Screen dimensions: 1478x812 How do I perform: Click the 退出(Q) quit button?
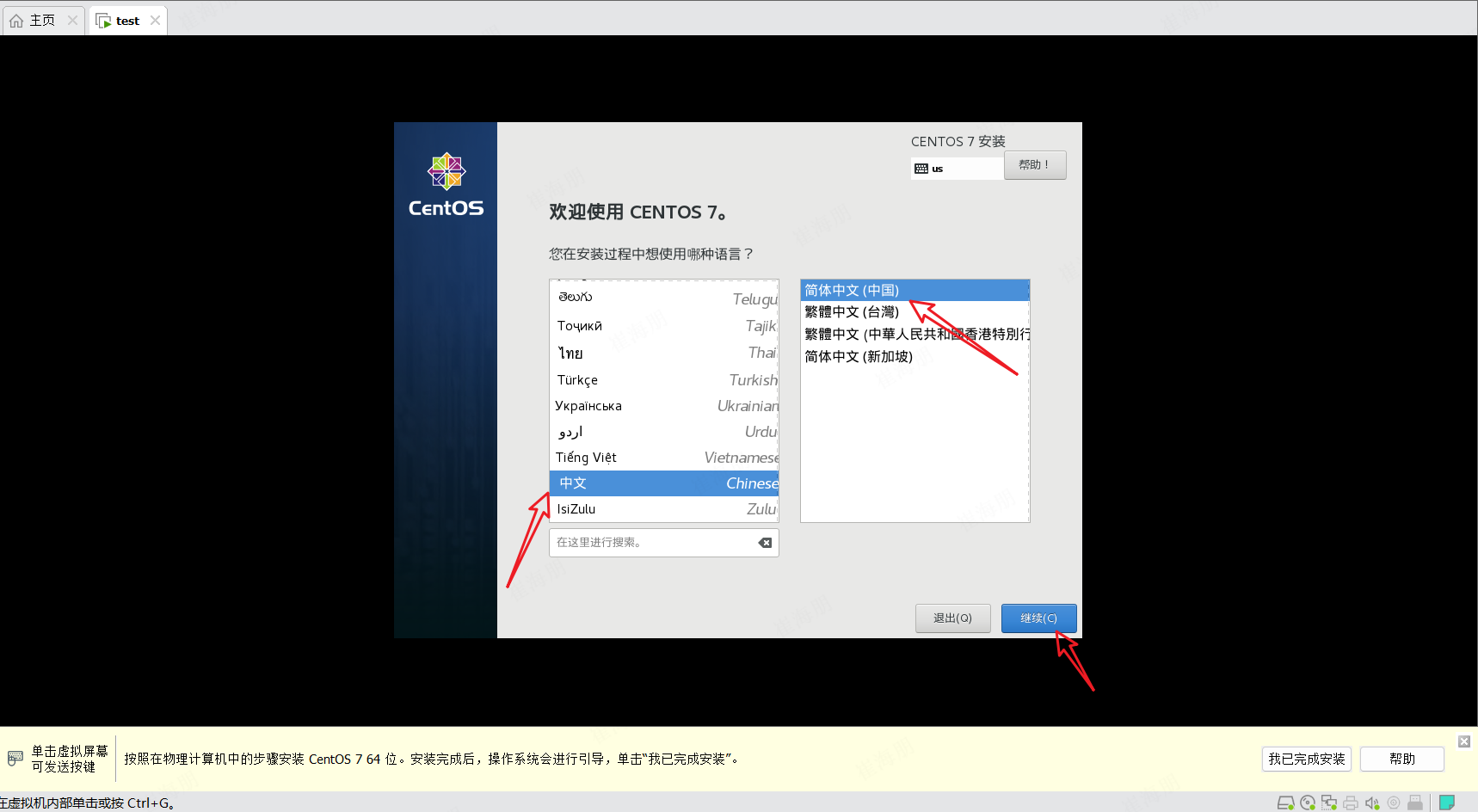pyautogui.click(x=952, y=618)
